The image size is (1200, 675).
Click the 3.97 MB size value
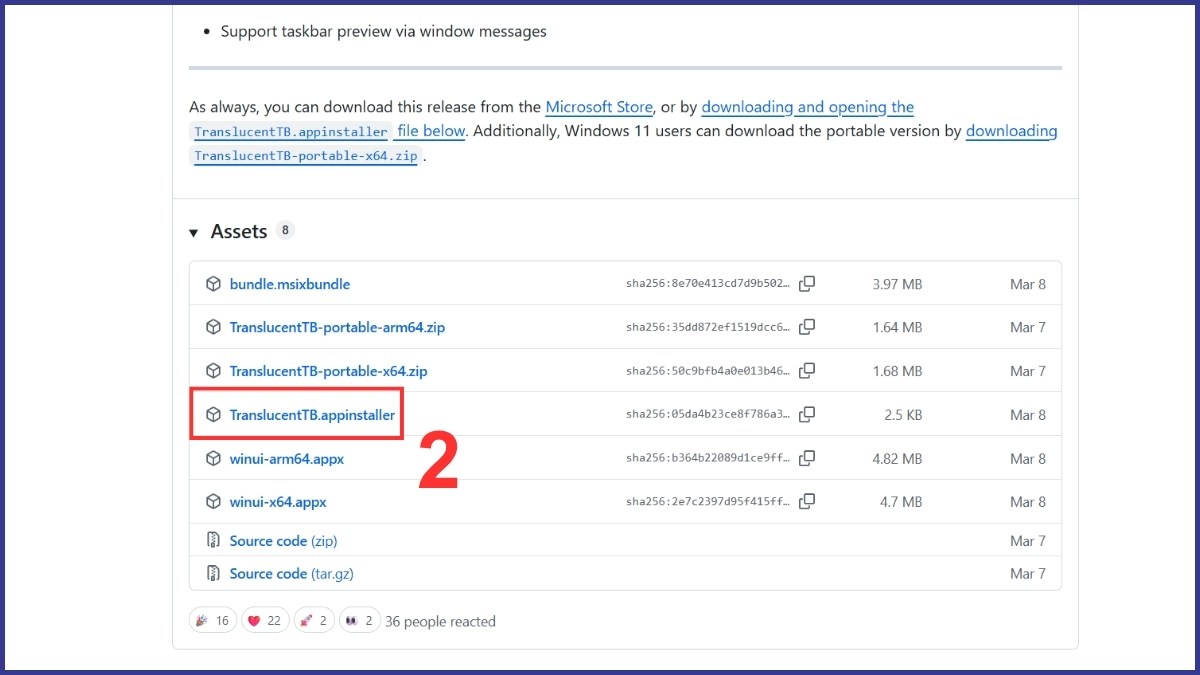click(x=897, y=284)
